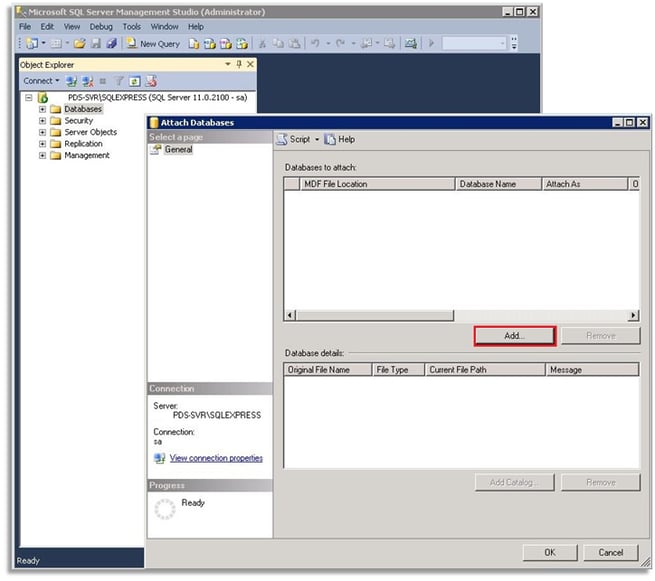Select the Databases tree item
Viewport: 655px width, 581px height.
pos(83,109)
